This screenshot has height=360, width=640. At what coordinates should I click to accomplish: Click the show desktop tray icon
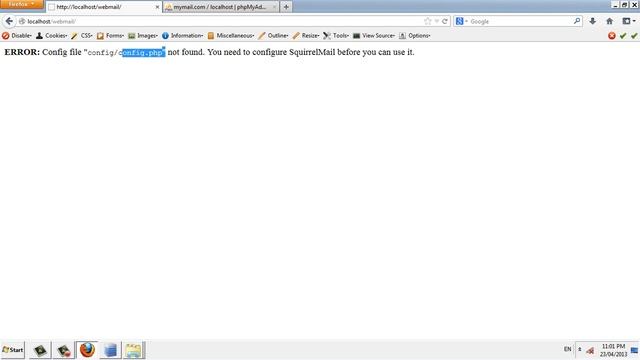point(634,350)
